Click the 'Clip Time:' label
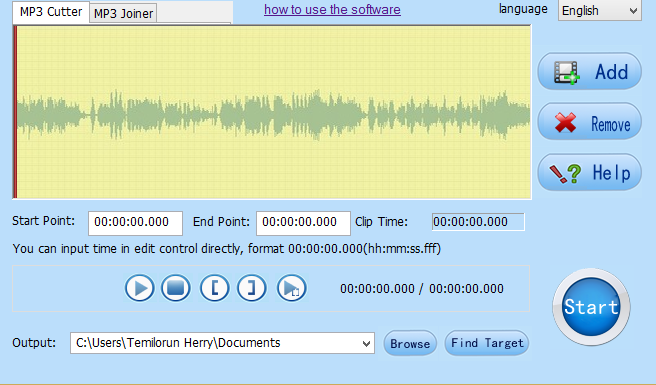The width and height of the screenshot is (656, 385). [381, 221]
